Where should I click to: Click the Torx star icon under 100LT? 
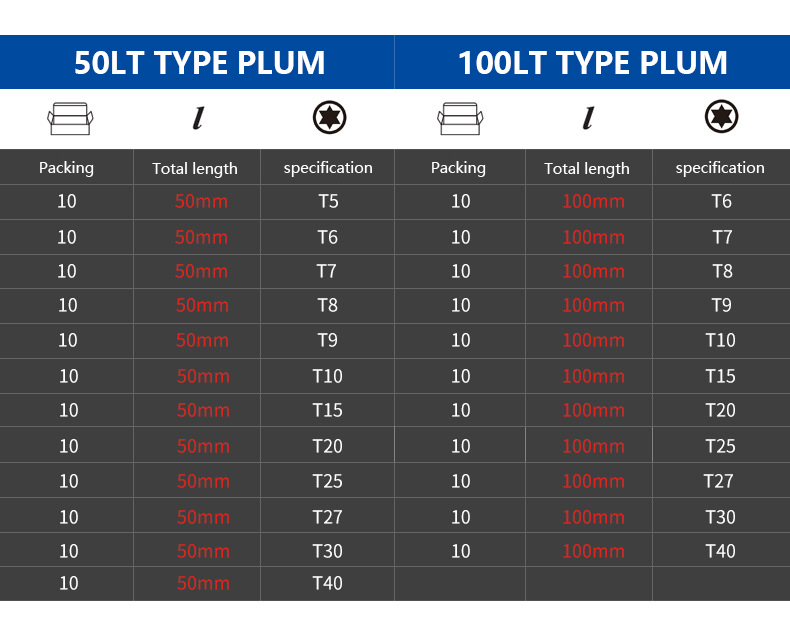[x=721, y=116]
